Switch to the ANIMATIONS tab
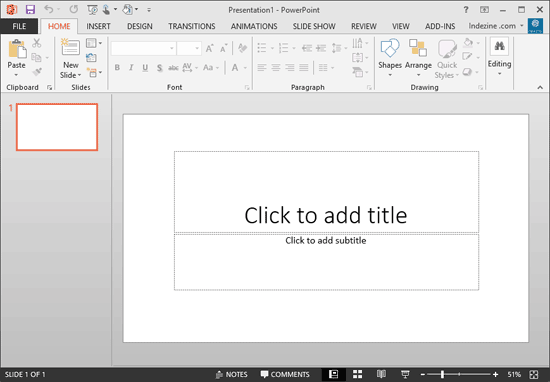 (x=254, y=26)
